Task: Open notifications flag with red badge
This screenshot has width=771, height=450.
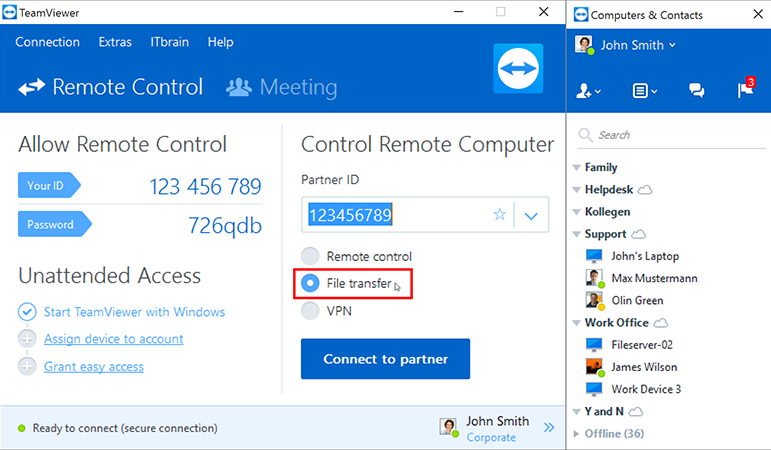Action: tap(745, 88)
